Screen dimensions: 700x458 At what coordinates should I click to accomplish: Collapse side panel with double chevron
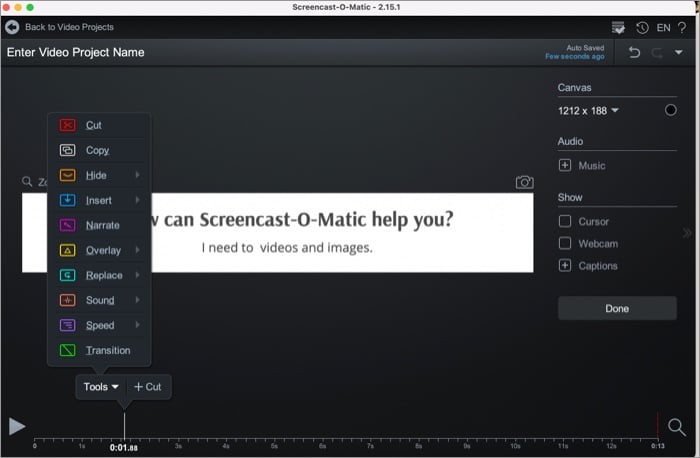(x=688, y=233)
